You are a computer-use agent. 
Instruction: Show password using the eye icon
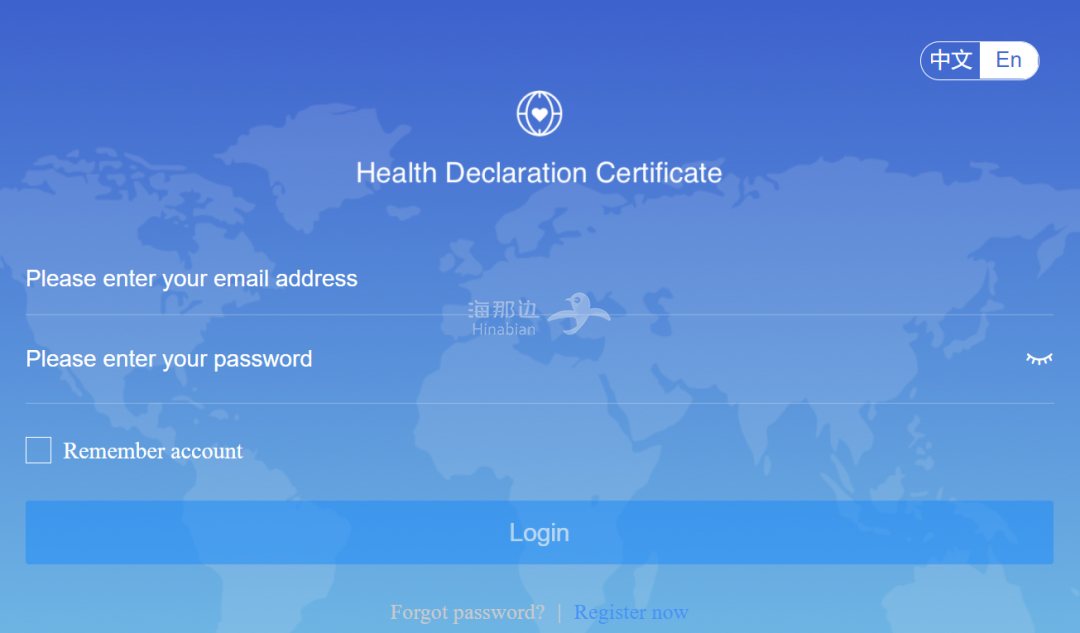[1039, 358]
